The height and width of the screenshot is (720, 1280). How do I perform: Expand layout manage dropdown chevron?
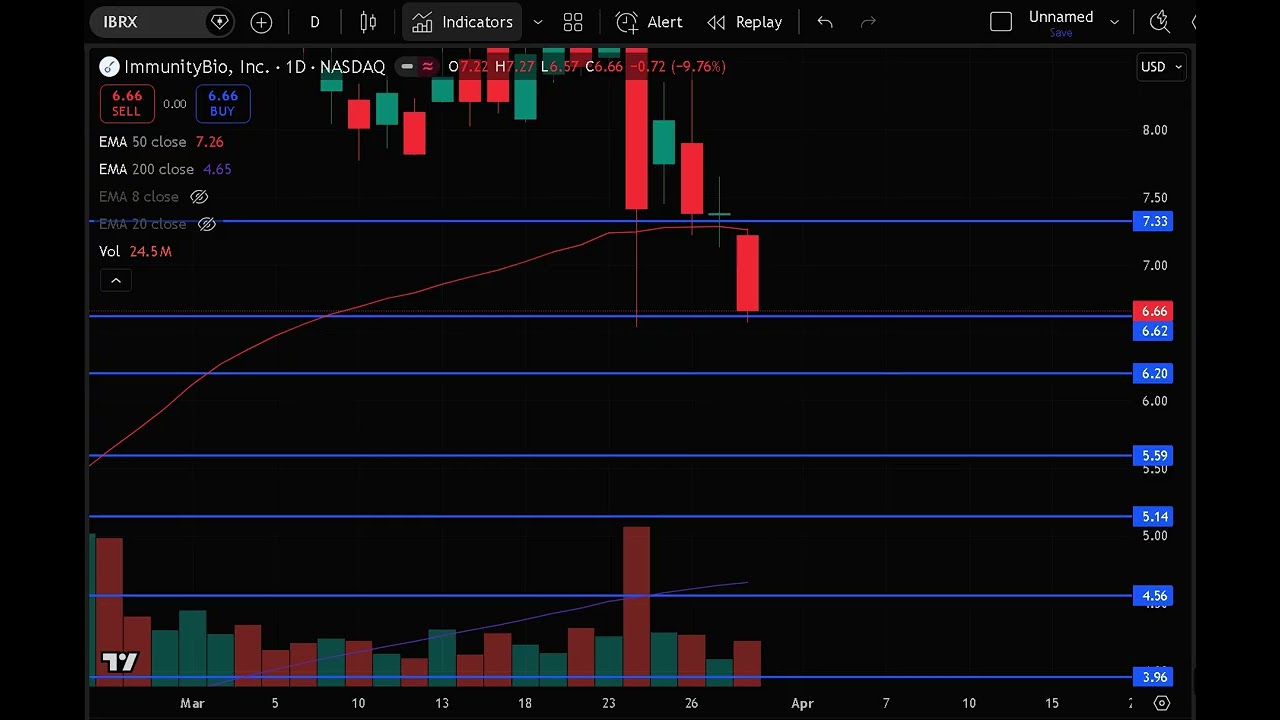click(1115, 22)
